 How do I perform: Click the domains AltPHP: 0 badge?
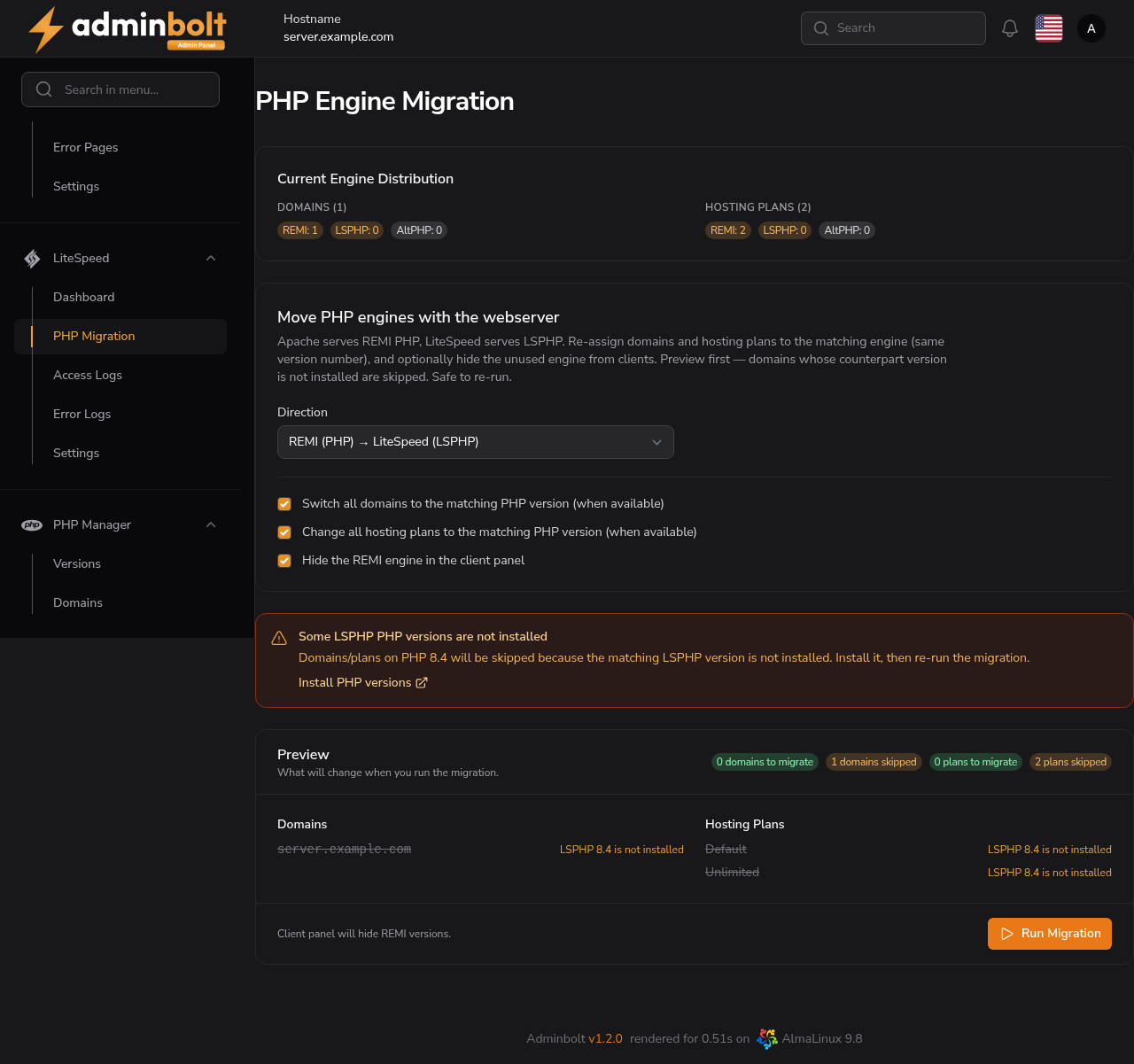(419, 230)
